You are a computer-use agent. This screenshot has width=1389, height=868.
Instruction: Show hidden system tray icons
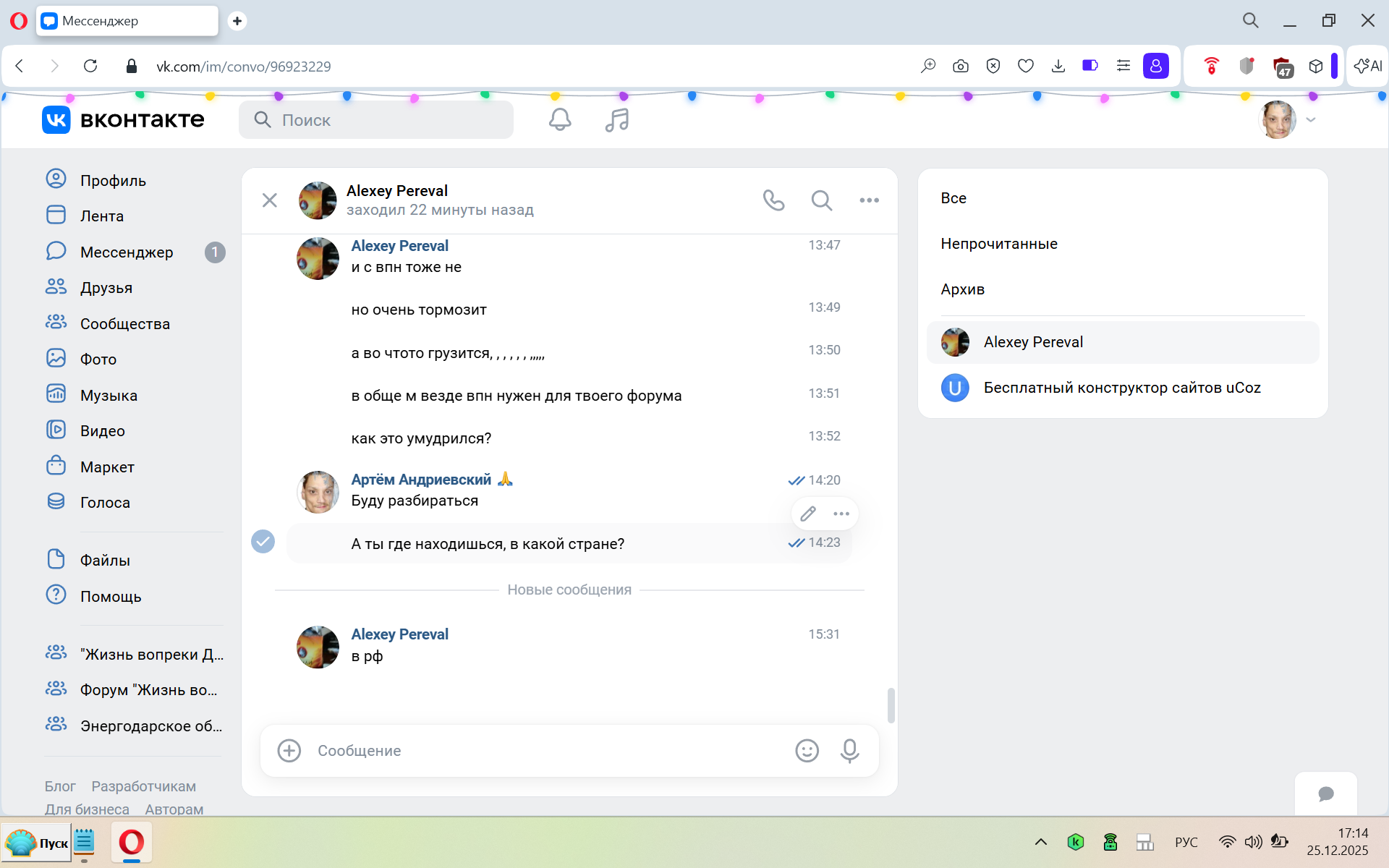point(1040,842)
